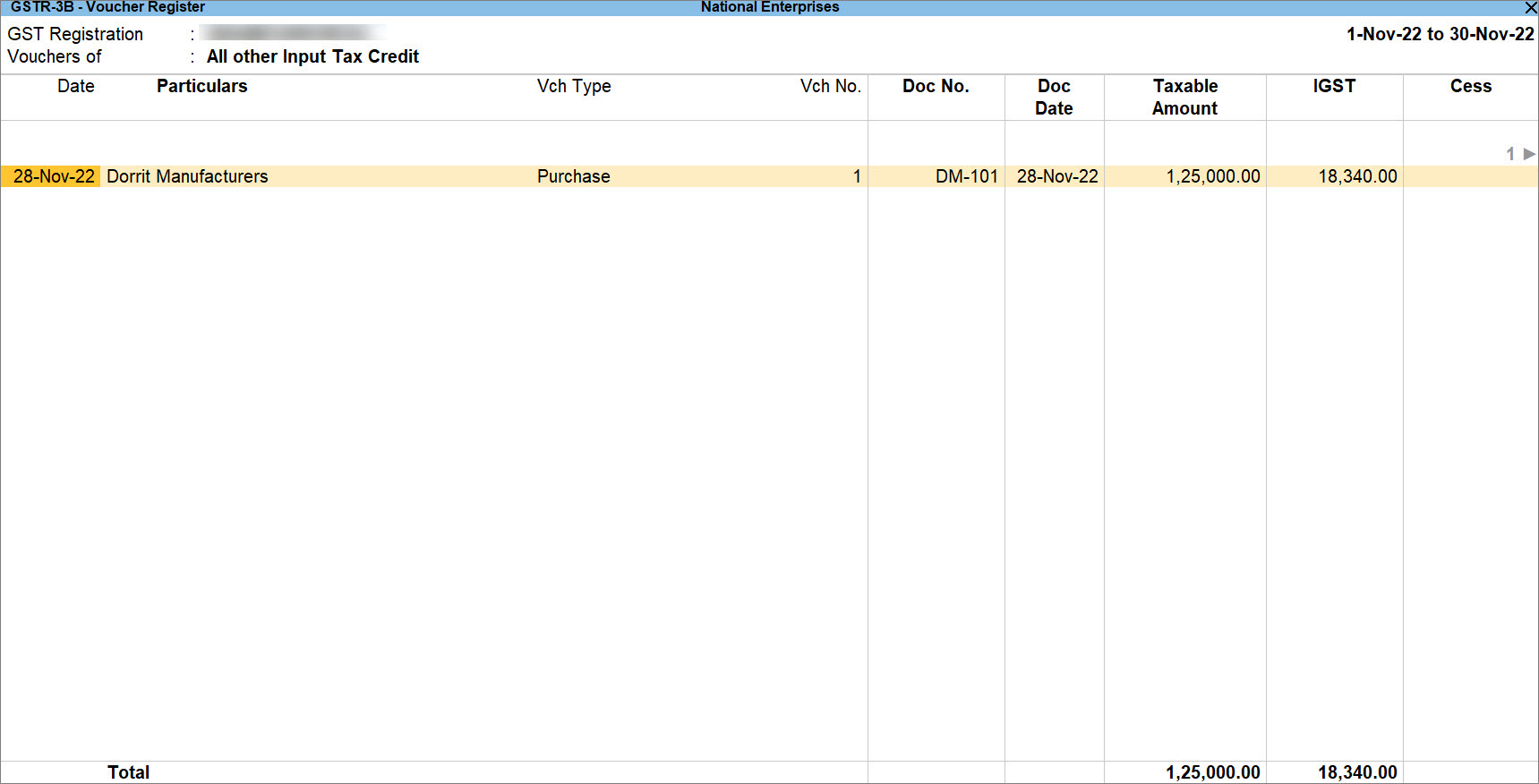The image size is (1539, 784).
Task: Click the Total label in the bottom row
Action: pyautogui.click(x=128, y=772)
